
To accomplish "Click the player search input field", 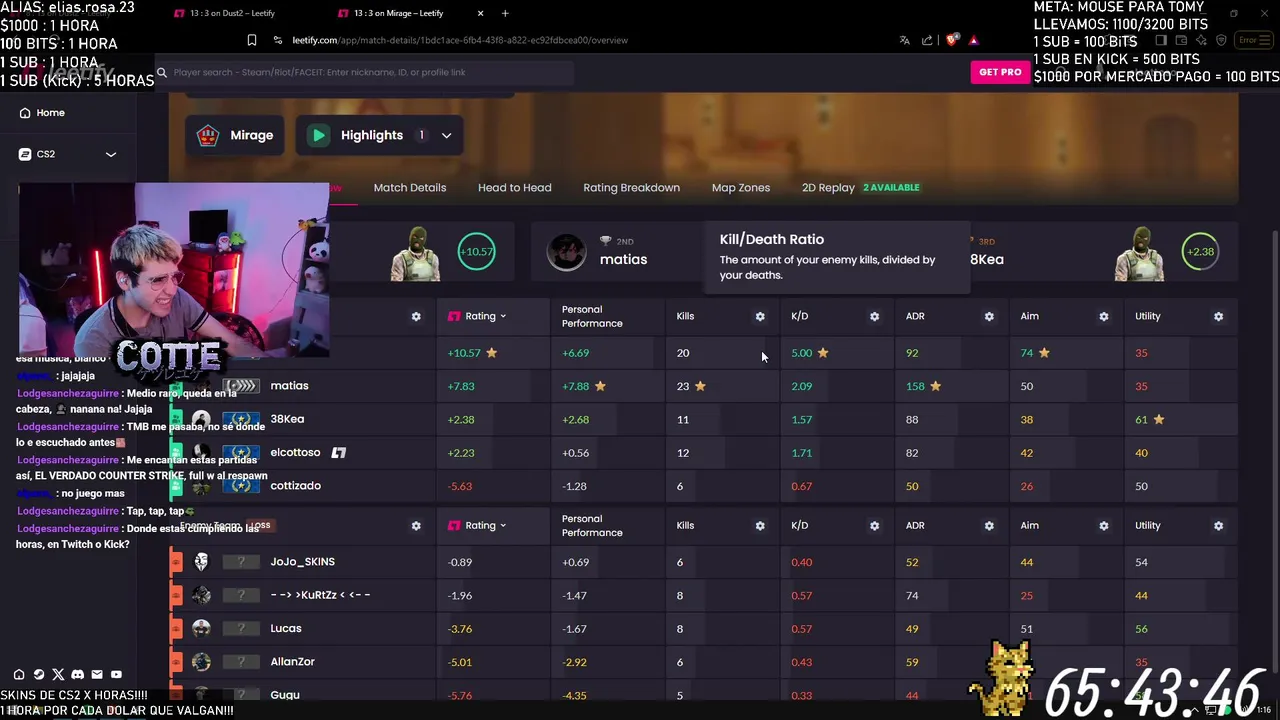I will 365,72.
